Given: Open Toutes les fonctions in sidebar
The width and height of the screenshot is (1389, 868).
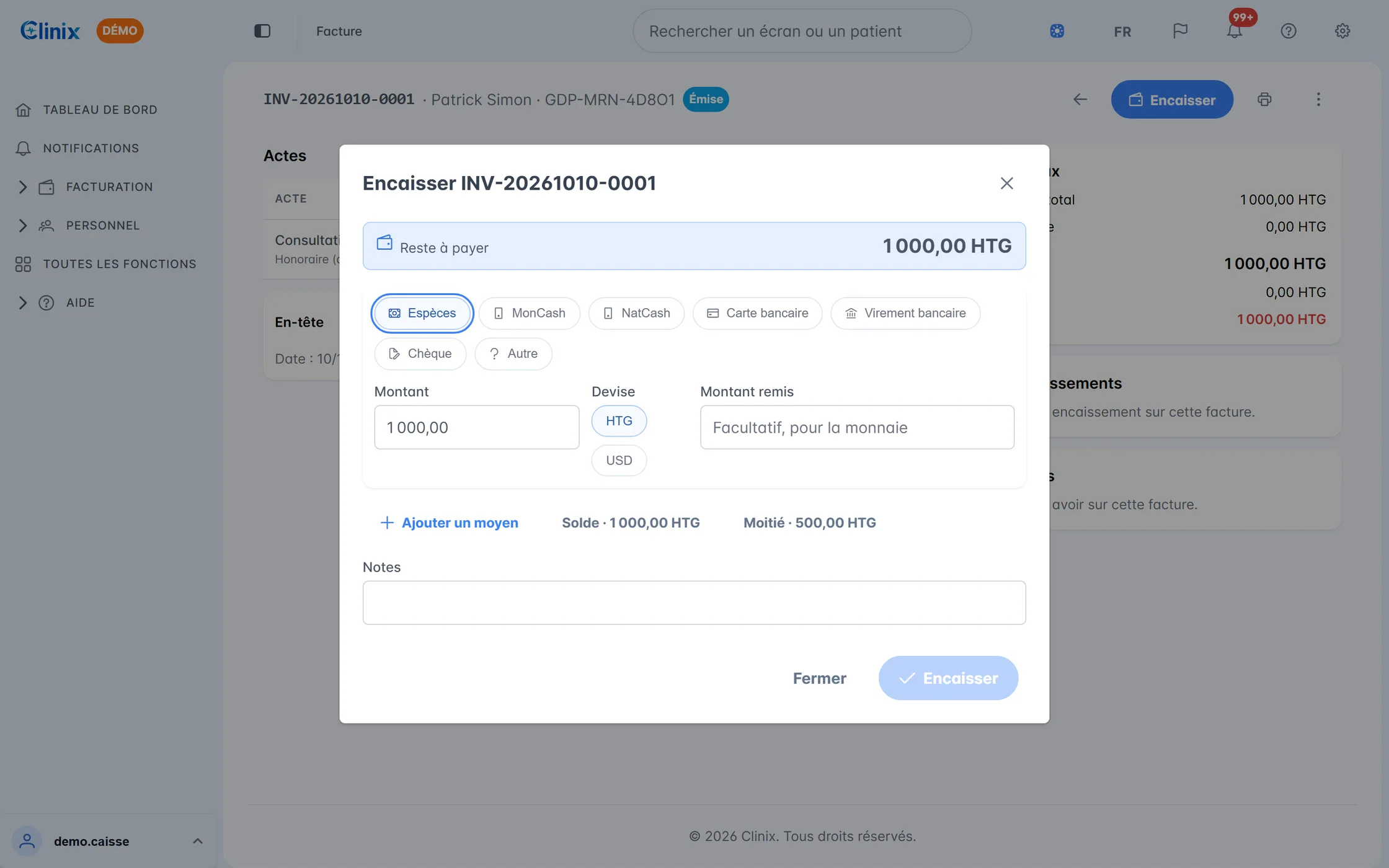Looking at the screenshot, I should click(105, 264).
